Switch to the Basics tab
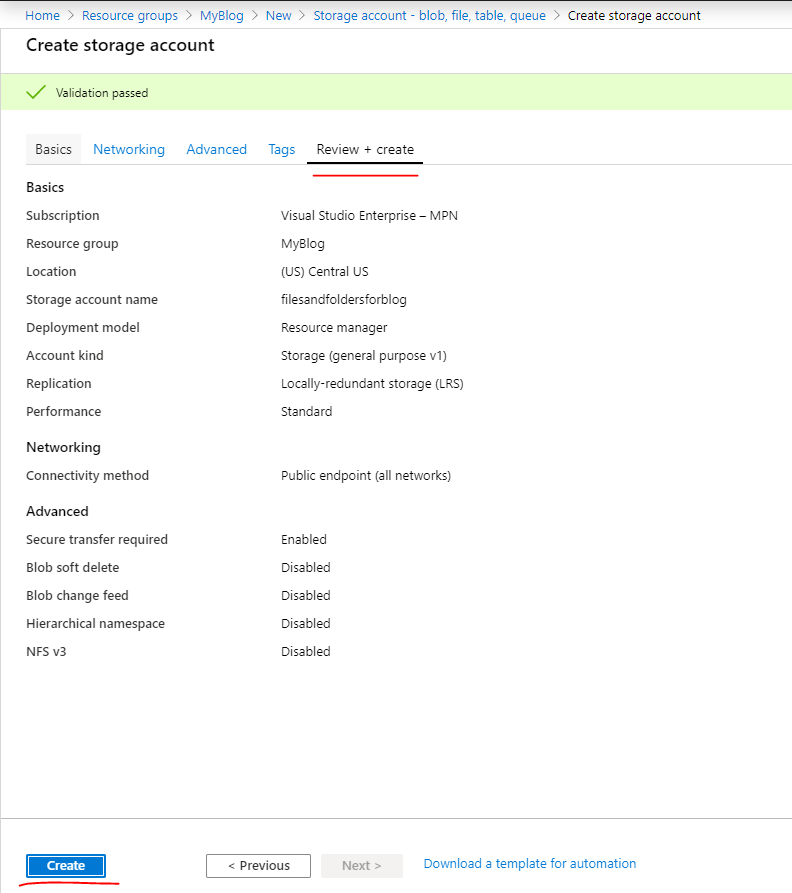This screenshot has width=792, height=893. (53, 149)
